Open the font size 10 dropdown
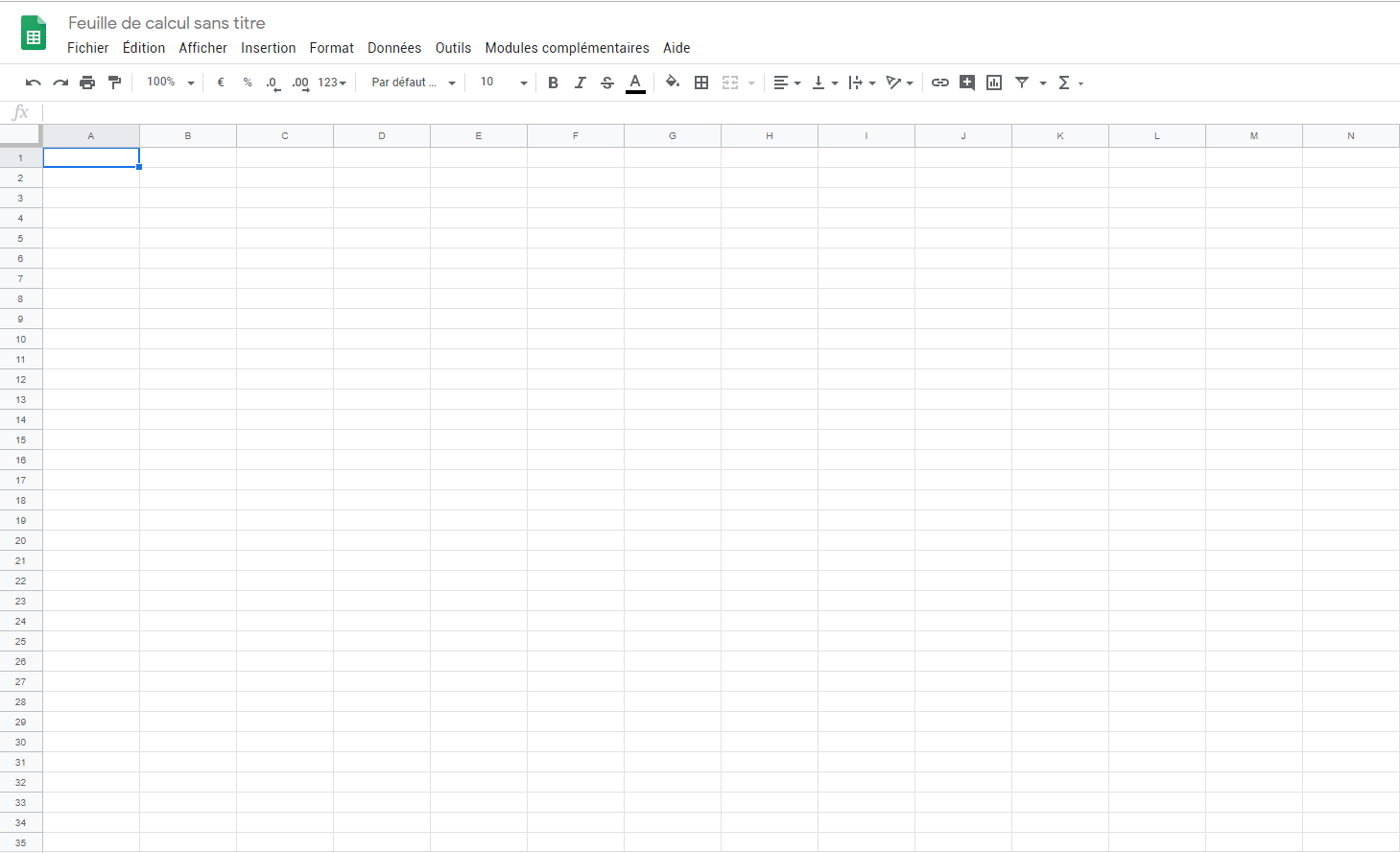The width and height of the screenshot is (1400, 853). coord(504,83)
